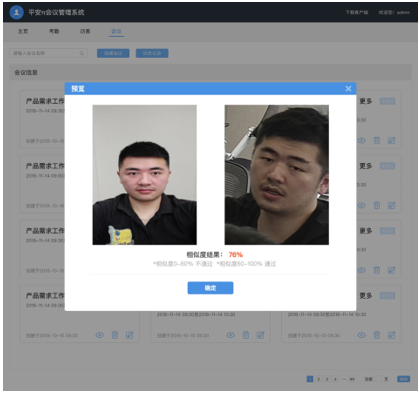
Task: Edit the bottom-left meeting card
Action: coord(129,335)
